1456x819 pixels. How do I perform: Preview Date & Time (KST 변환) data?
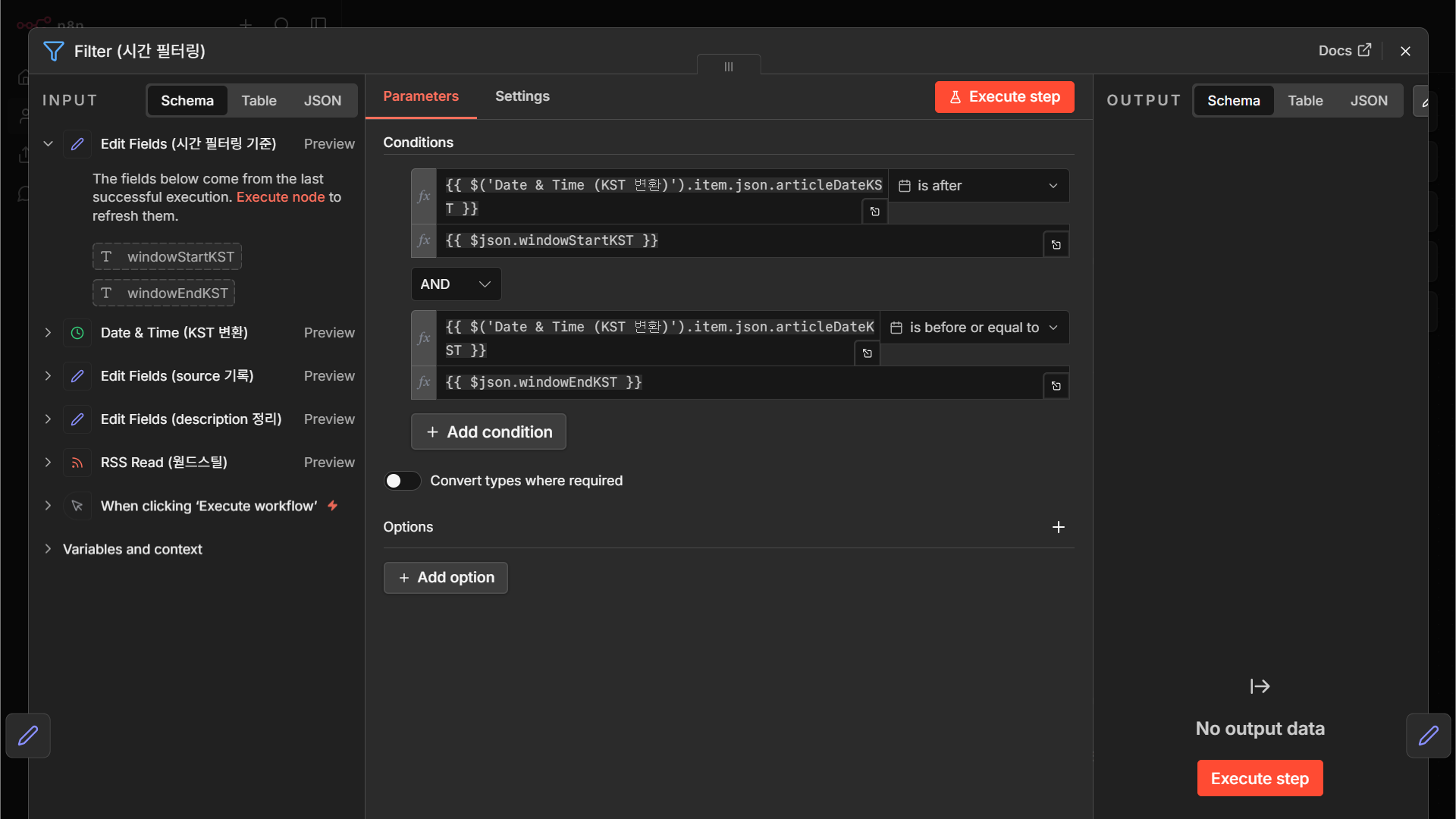point(329,332)
